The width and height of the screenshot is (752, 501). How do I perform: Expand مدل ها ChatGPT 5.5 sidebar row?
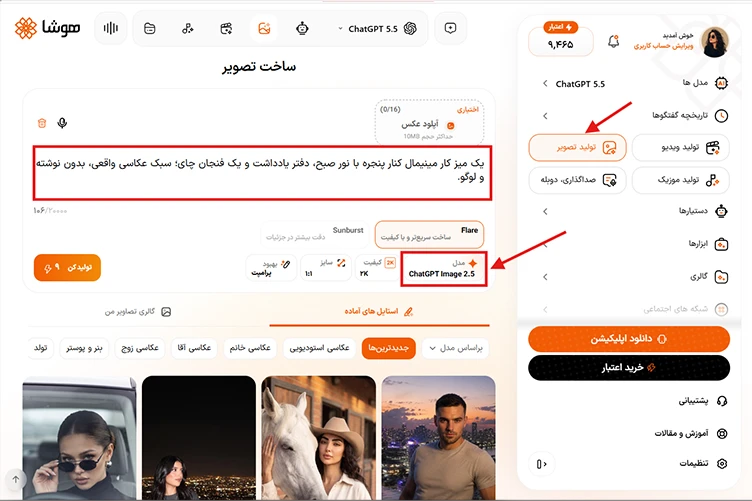[634, 83]
